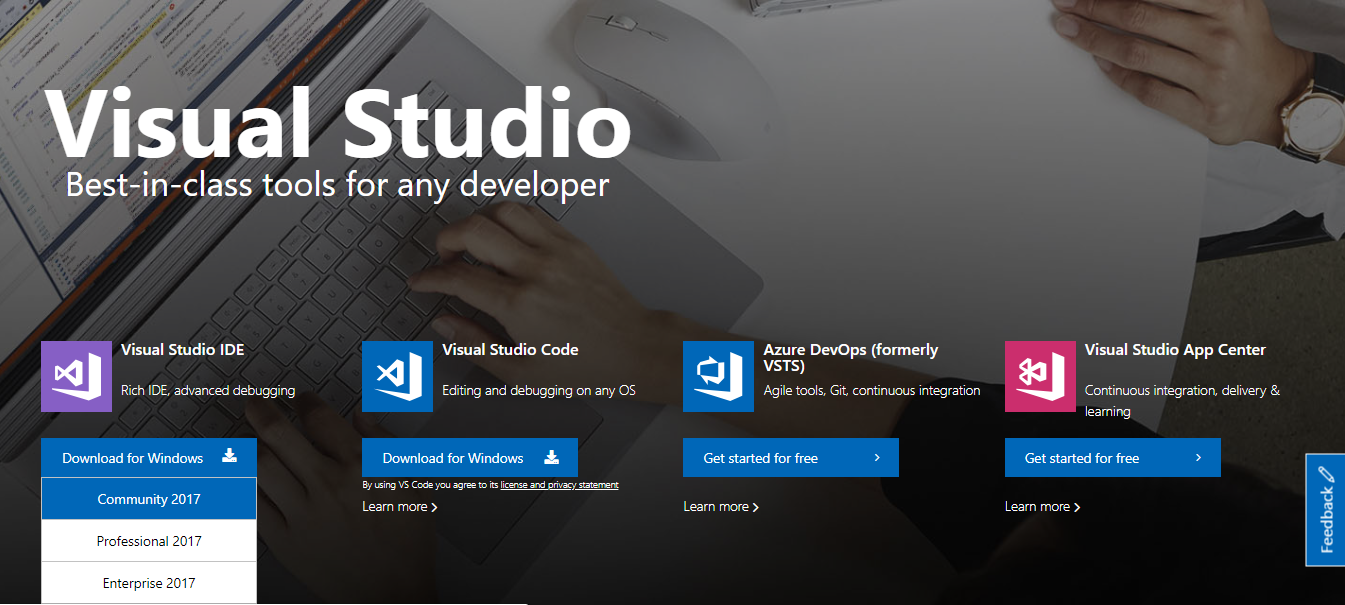Click the pink Visual Studio App Center logo

tap(1040, 376)
